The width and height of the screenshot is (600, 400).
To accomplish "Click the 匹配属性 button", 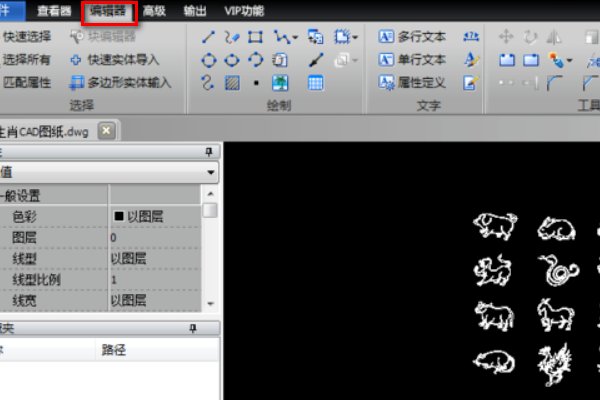I will point(27,82).
